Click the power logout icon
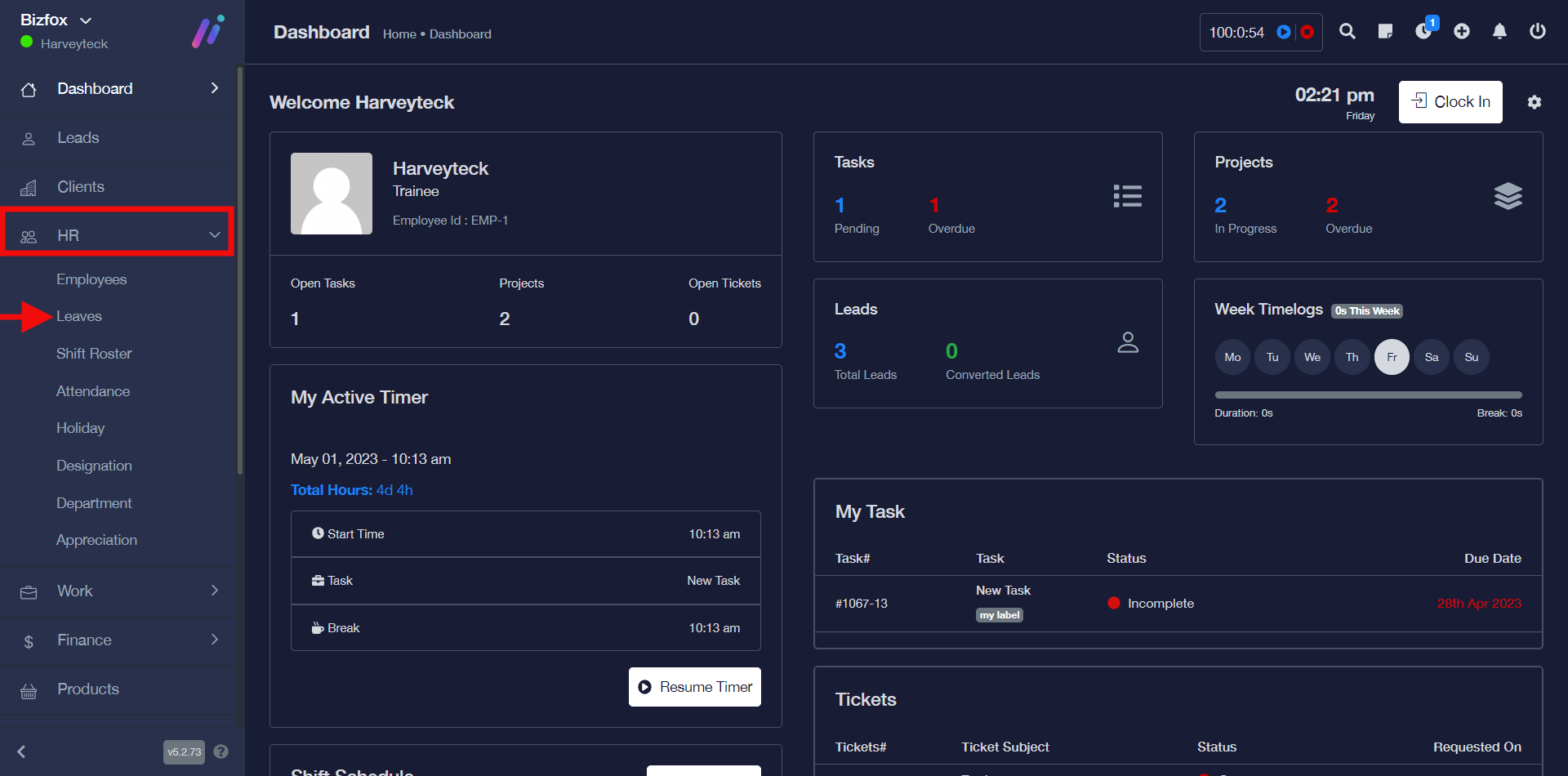Image resolution: width=1568 pixels, height=776 pixels. click(x=1537, y=32)
